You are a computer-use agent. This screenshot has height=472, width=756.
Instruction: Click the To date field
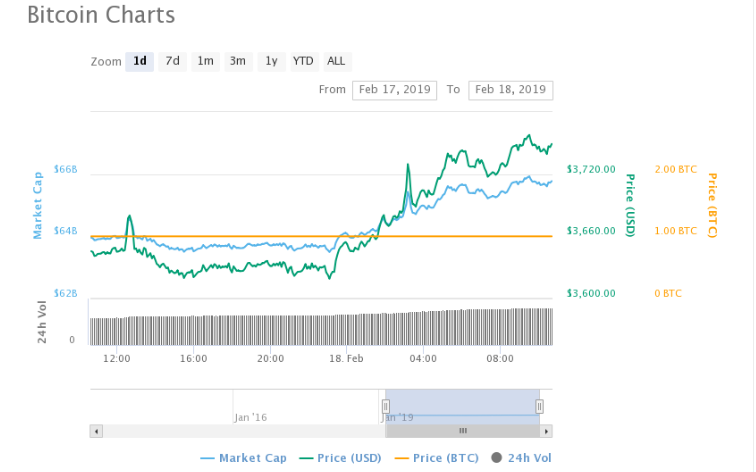511,90
